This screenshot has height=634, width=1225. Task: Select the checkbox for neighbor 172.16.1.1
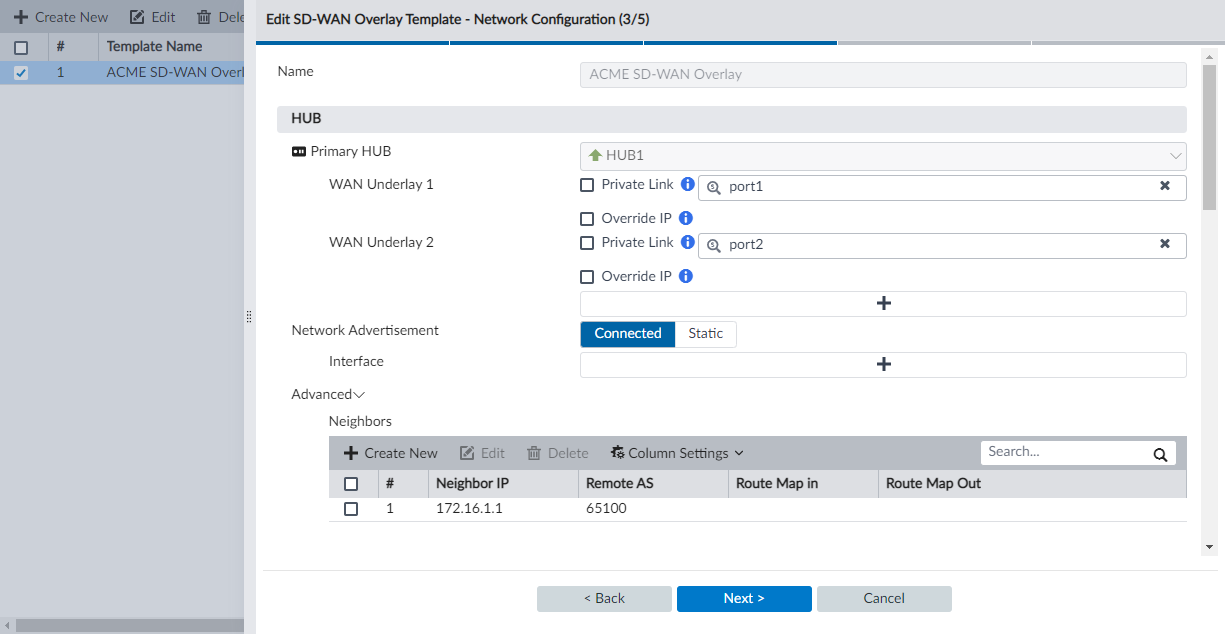tap(351, 508)
